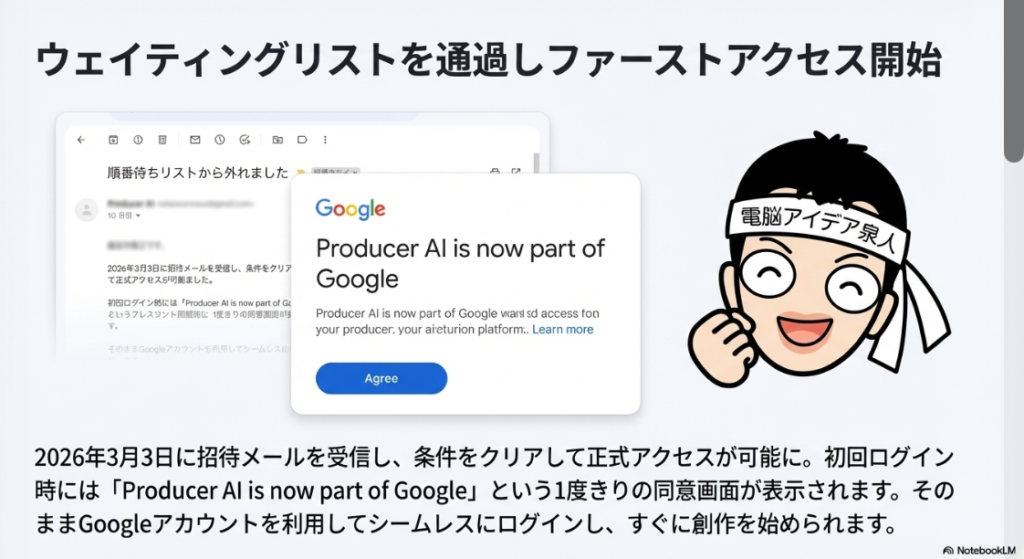Image resolution: width=1024 pixels, height=559 pixels.
Task: Open the Learn more link
Action: [x=563, y=329]
